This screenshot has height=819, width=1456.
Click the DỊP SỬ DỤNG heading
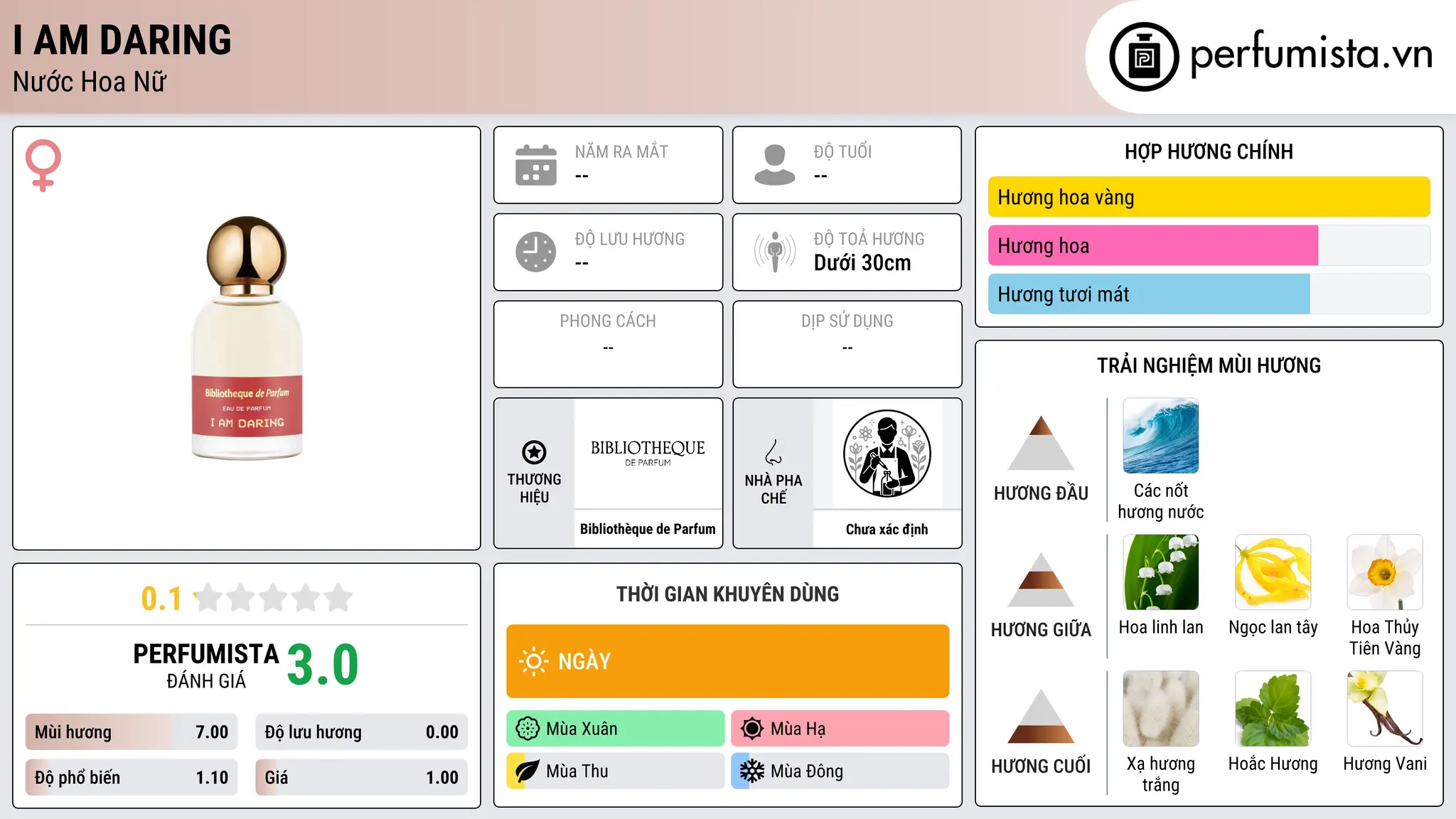tap(847, 321)
